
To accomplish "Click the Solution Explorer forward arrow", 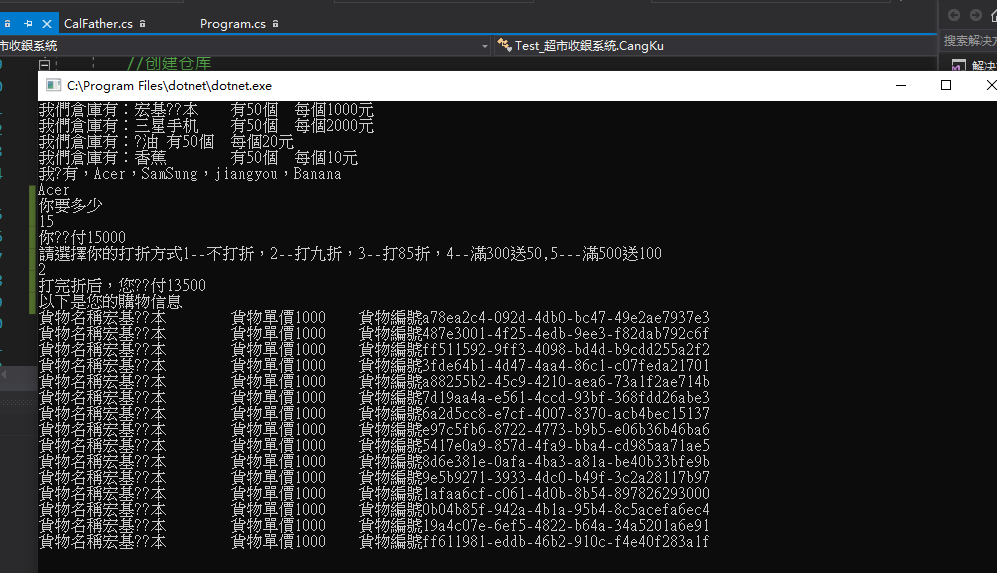I will click(x=975, y=15).
